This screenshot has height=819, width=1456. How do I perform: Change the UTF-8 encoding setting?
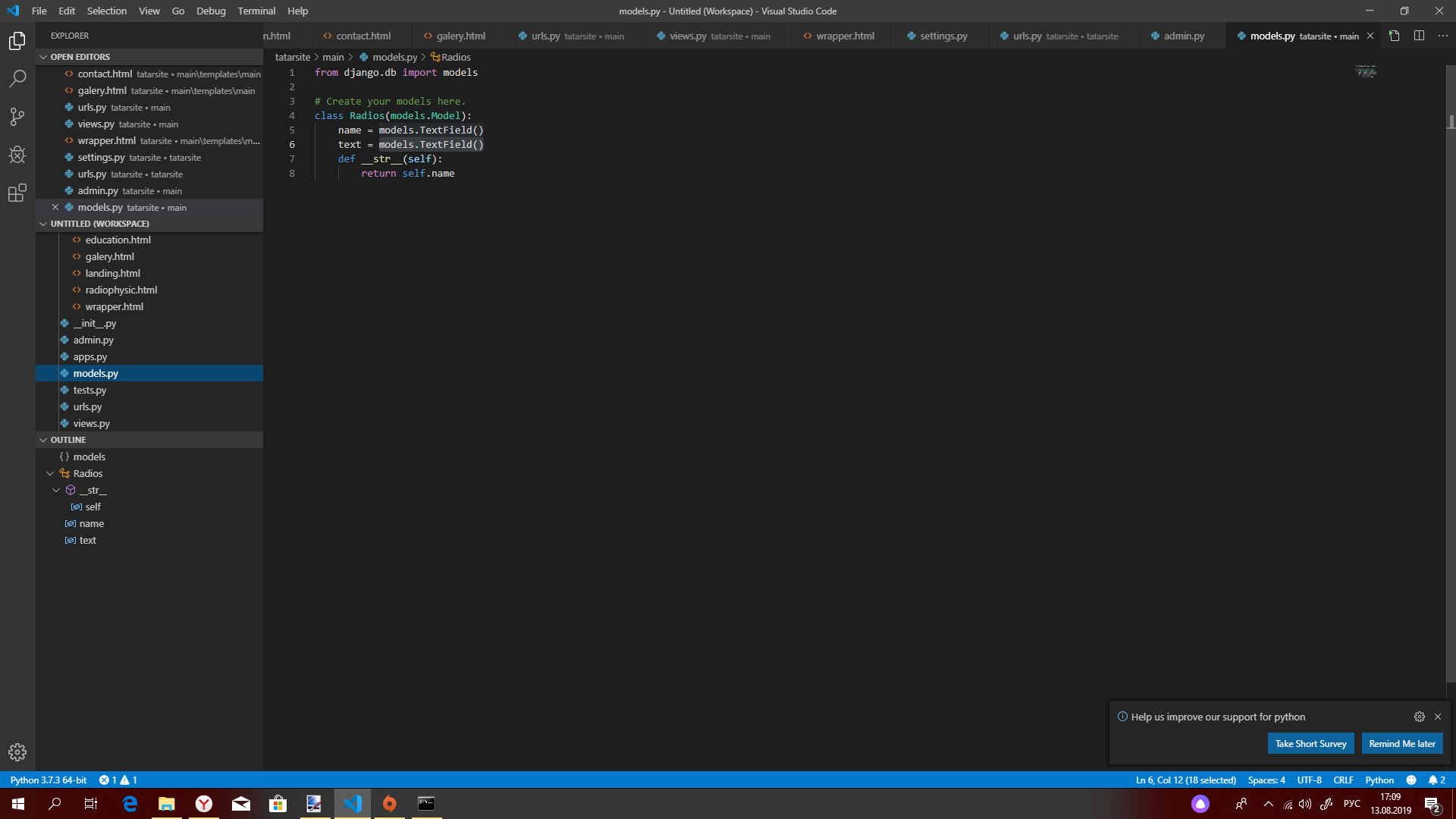1309,780
